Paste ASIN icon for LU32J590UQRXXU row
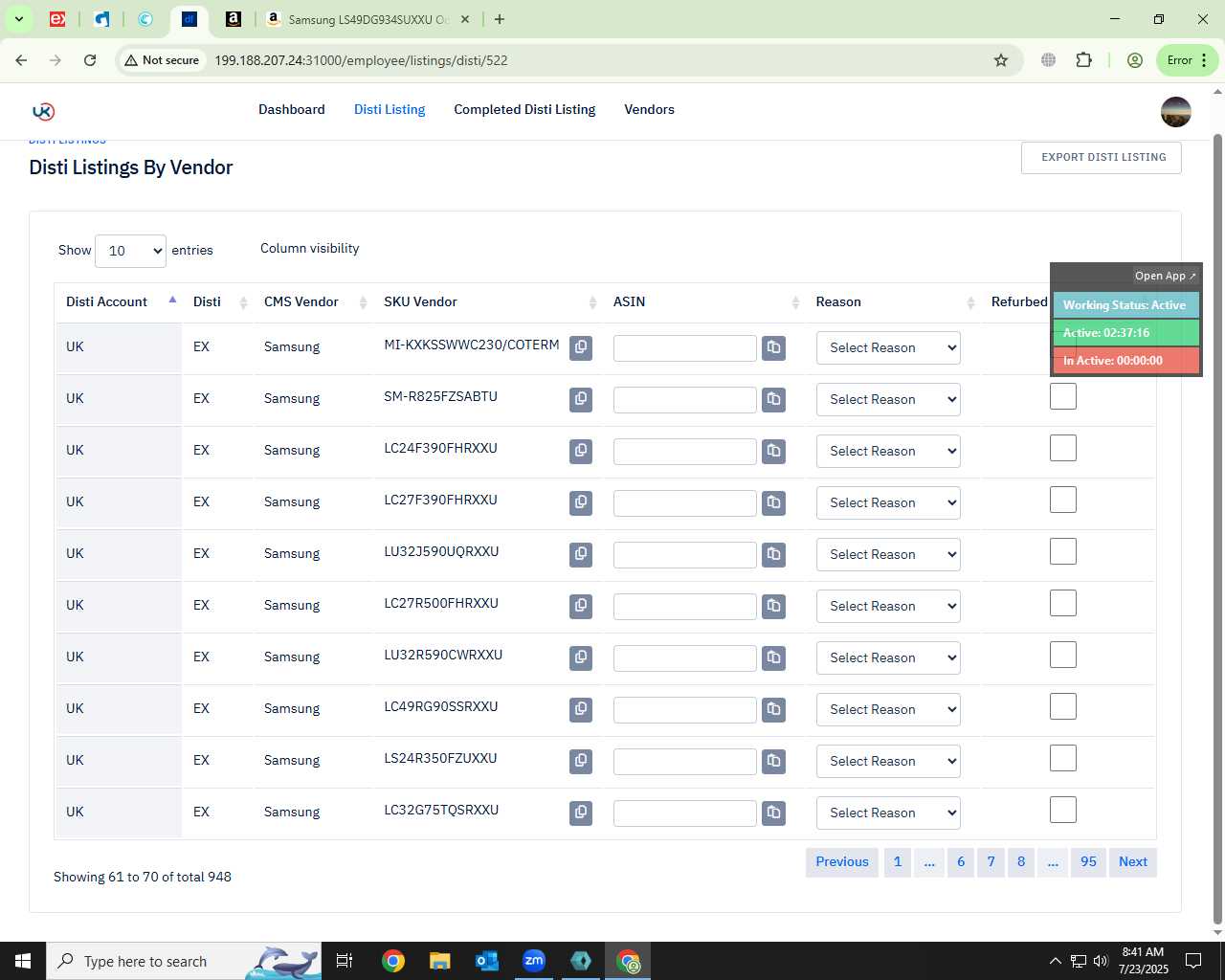Viewport: 1225px width, 980px height. pyautogui.click(x=774, y=554)
